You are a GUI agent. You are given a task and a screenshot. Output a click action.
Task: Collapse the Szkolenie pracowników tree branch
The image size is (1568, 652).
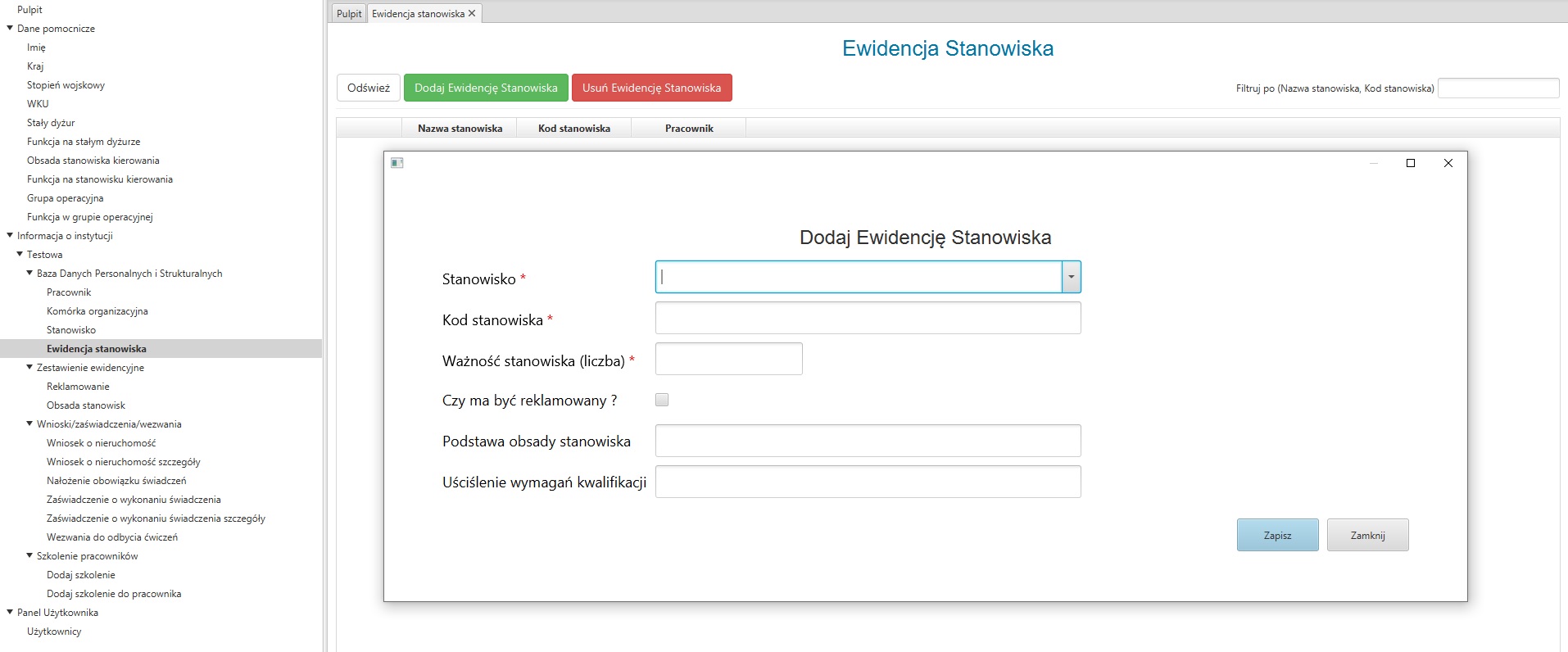click(29, 555)
